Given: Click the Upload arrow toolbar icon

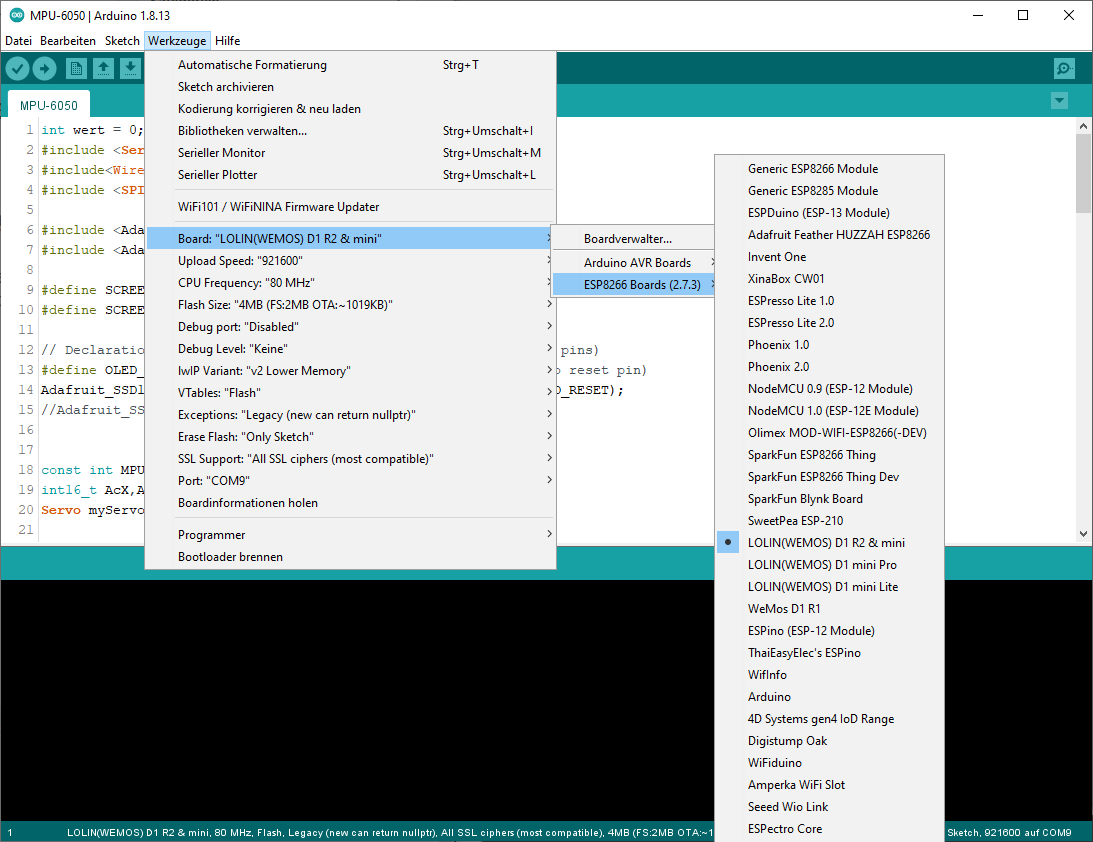Looking at the screenshot, I should tap(45, 68).
